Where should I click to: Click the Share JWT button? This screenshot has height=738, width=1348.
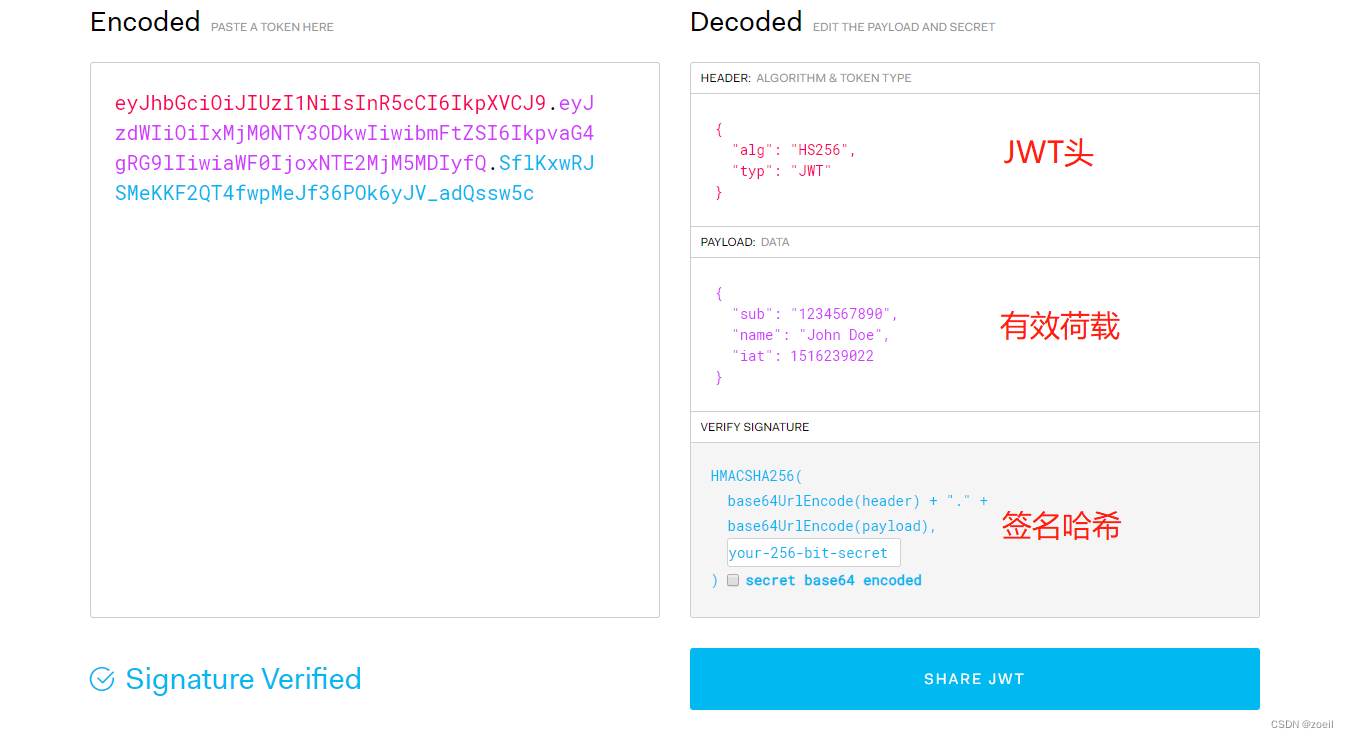974,679
